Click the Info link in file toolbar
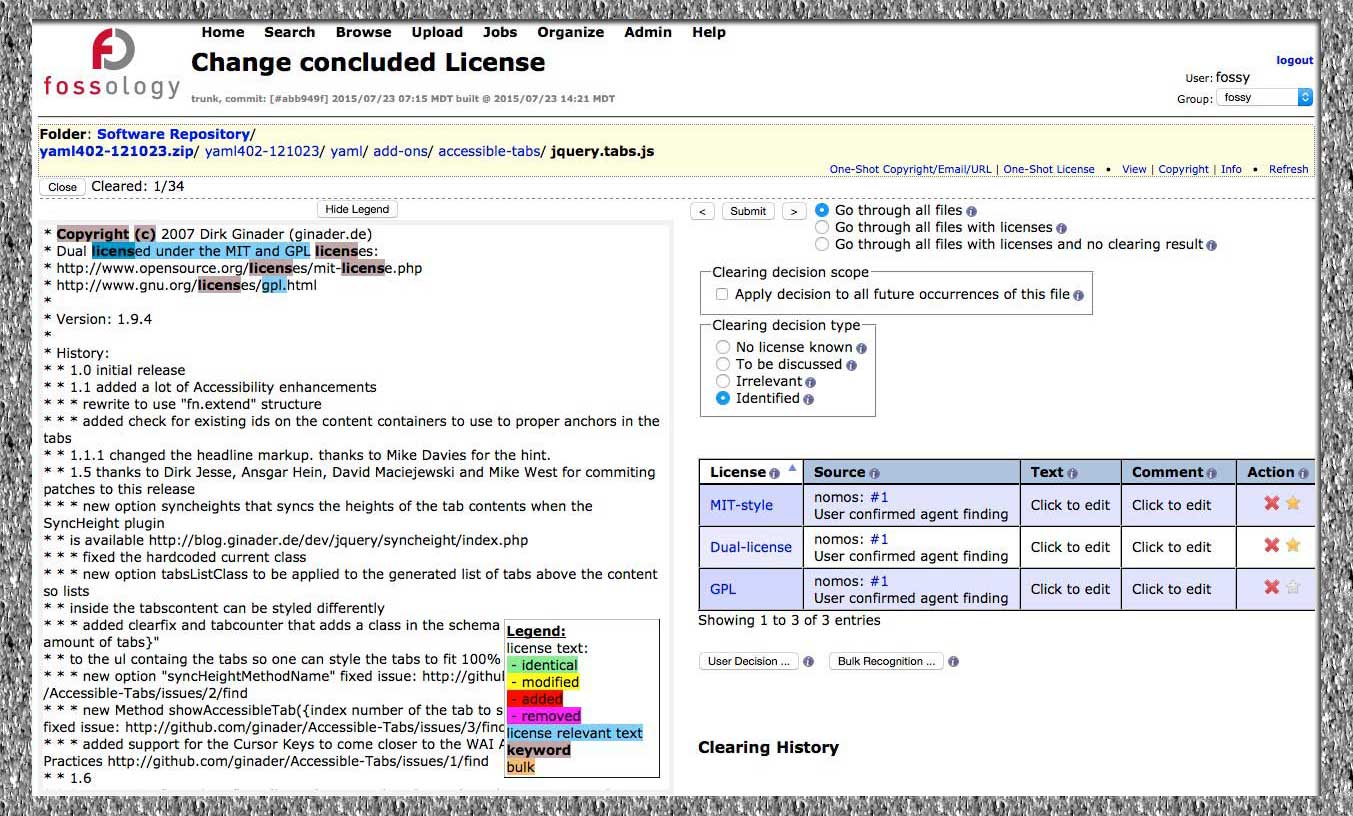This screenshot has height=816, width=1353. click(x=1231, y=169)
